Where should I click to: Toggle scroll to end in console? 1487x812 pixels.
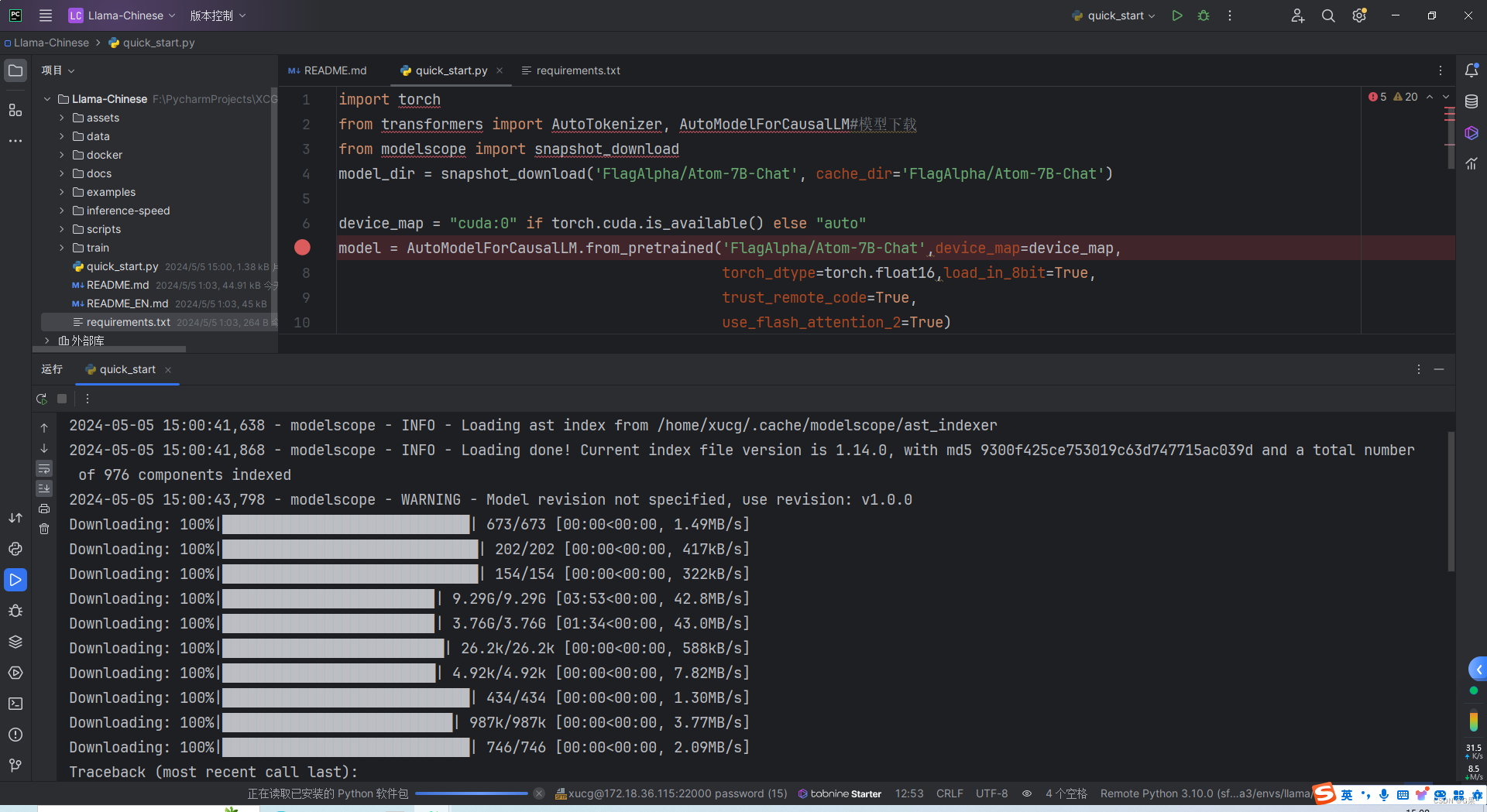[x=44, y=488]
